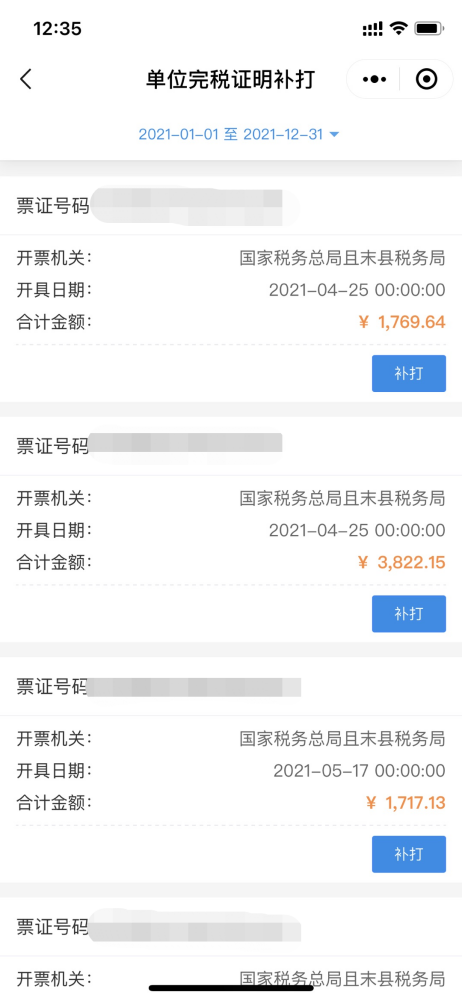Tap the cellular signal bars icon
Viewport: 462px width, 1001px height.
coord(373,29)
